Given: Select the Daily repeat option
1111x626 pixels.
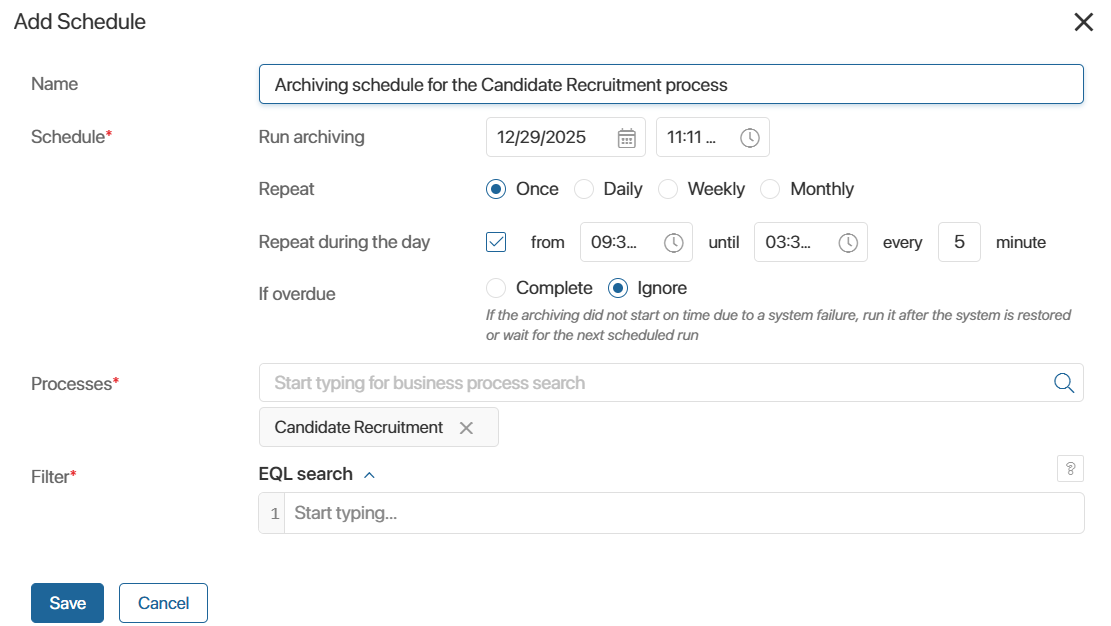Looking at the screenshot, I should 584,189.
